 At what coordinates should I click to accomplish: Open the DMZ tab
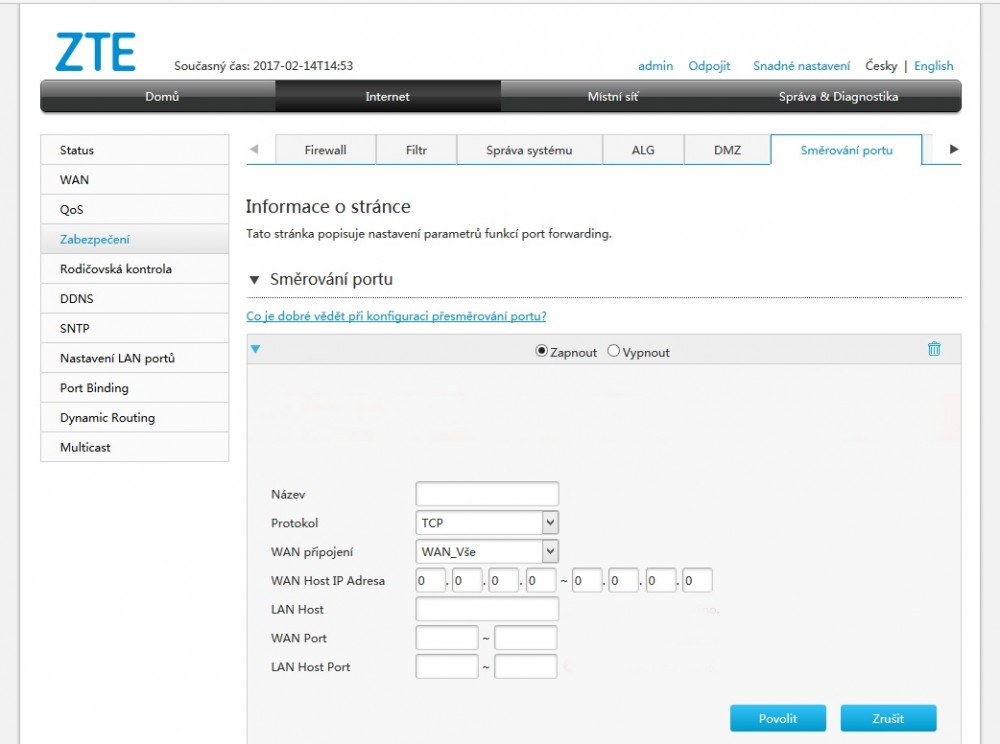coord(727,150)
